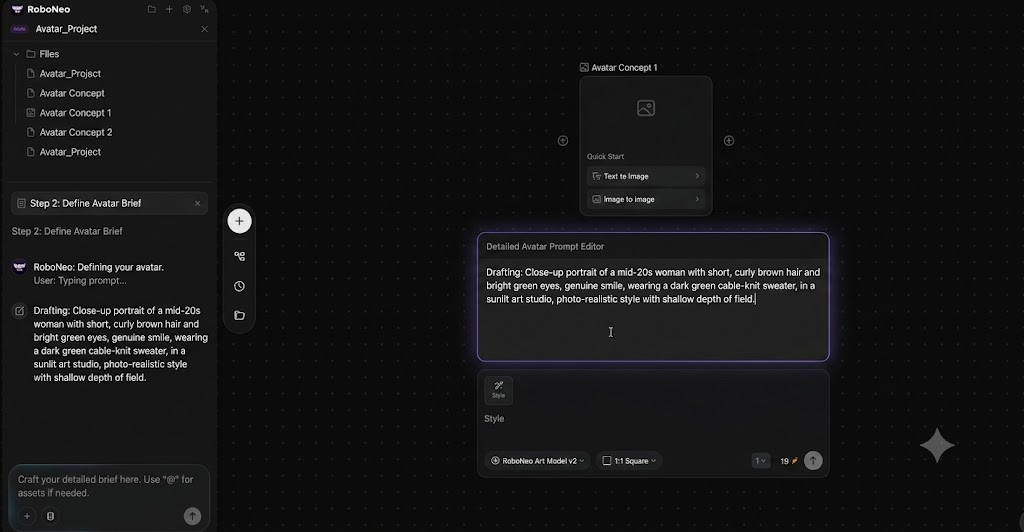
Task: Click the collapse panel icon in header
Action: point(204,9)
